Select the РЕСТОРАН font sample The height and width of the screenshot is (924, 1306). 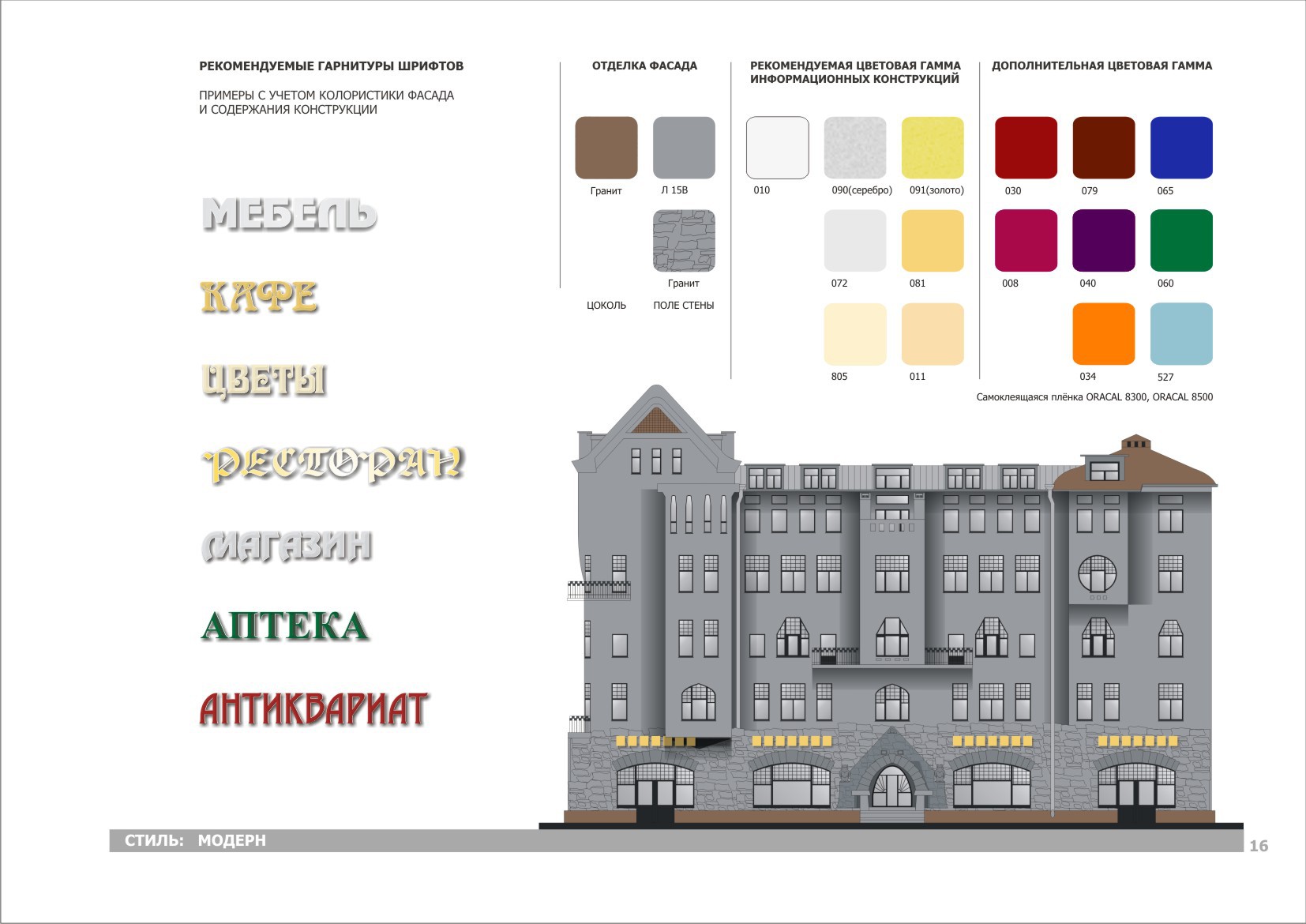[x=332, y=464]
